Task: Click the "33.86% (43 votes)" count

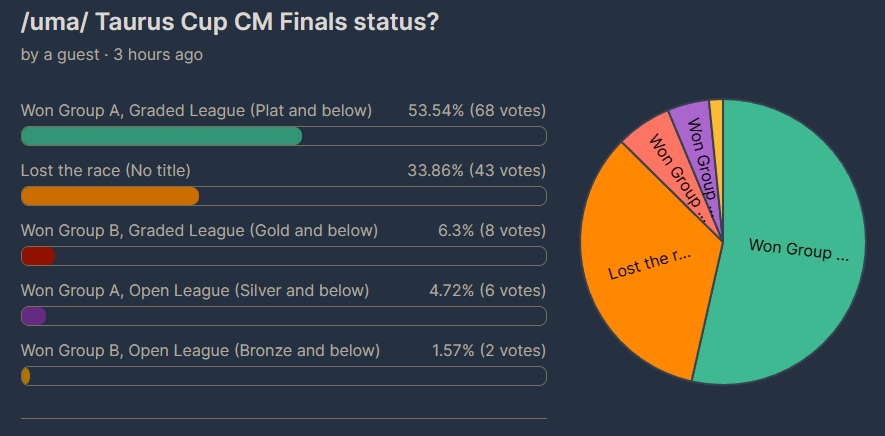Action: click(476, 170)
